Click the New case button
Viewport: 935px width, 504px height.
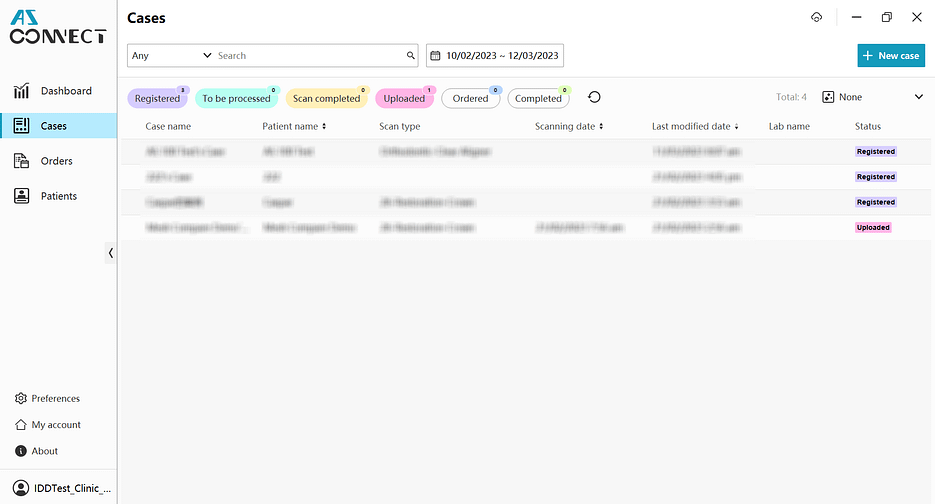coord(890,56)
